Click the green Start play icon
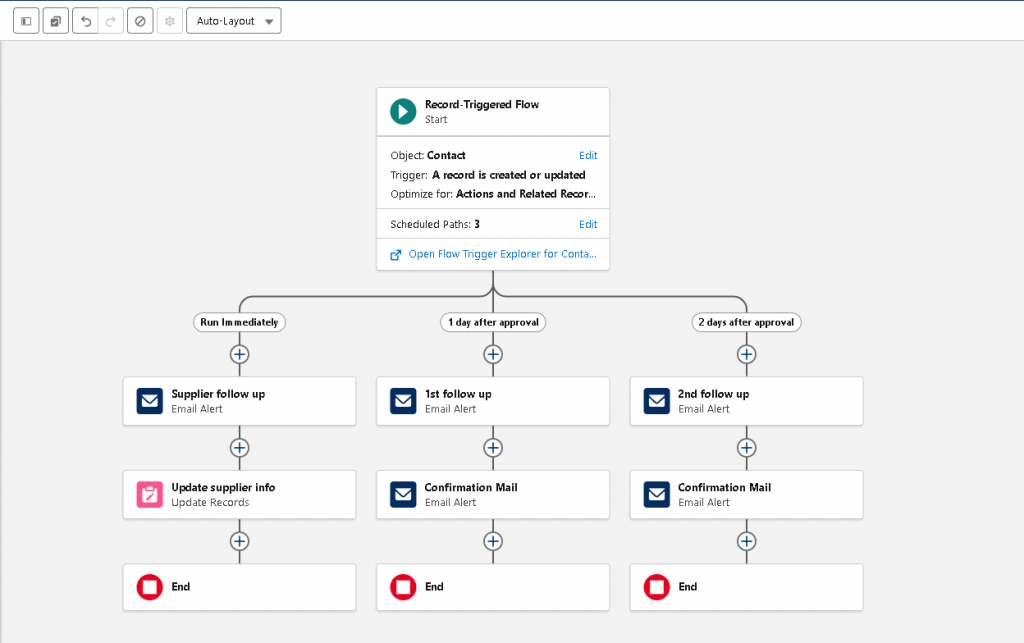Image resolution: width=1024 pixels, height=643 pixels. (x=403, y=111)
